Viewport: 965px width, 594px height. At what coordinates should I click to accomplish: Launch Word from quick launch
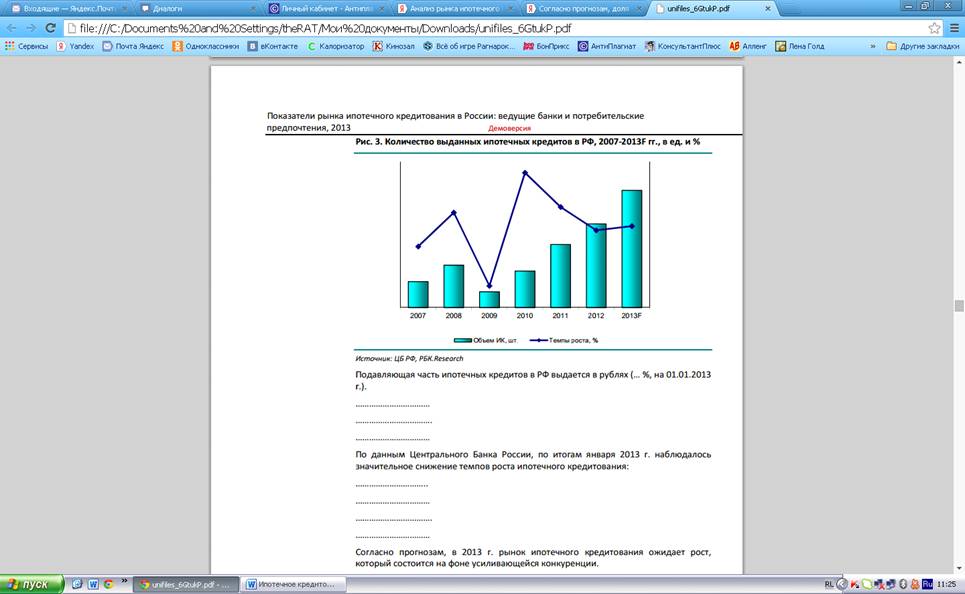(93, 584)
